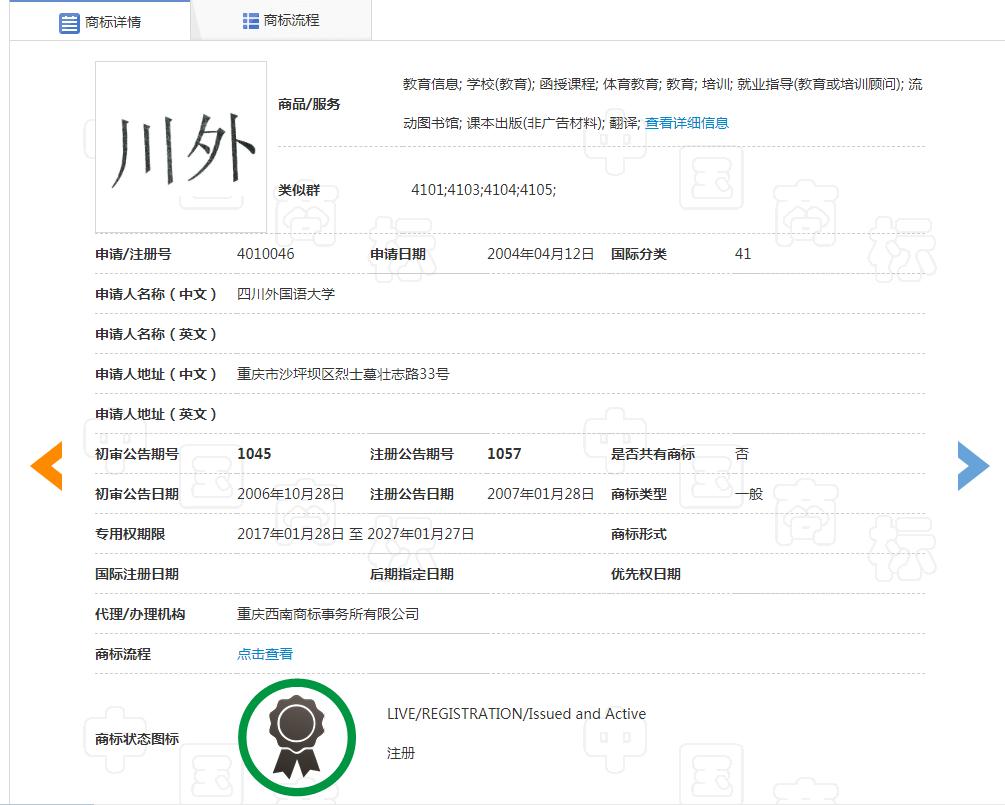1005x805 pixels.
Task: Select the 注册 status text
Action: coord(401,753)
